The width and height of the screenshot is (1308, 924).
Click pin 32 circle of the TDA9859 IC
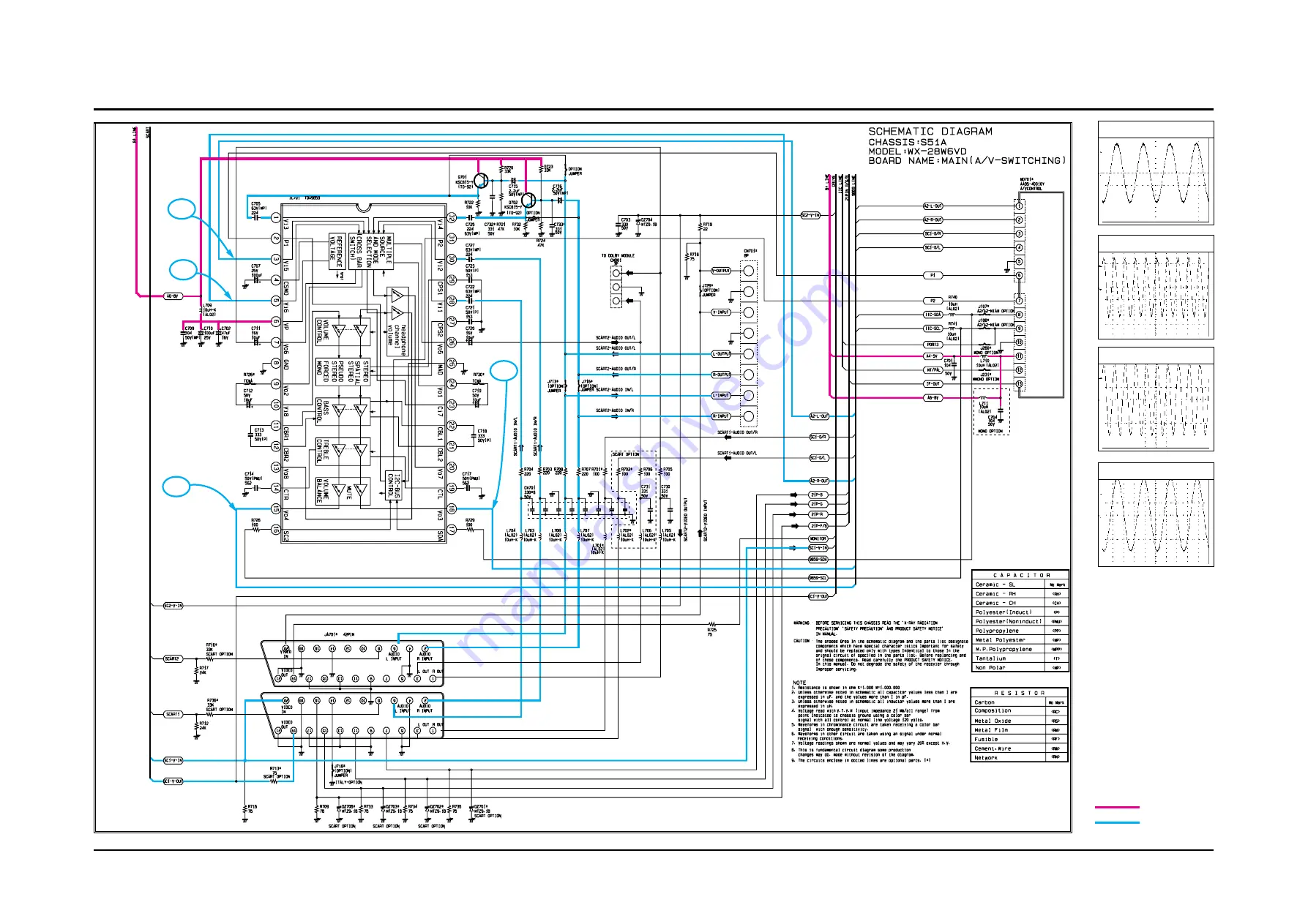tap(452, 218)
